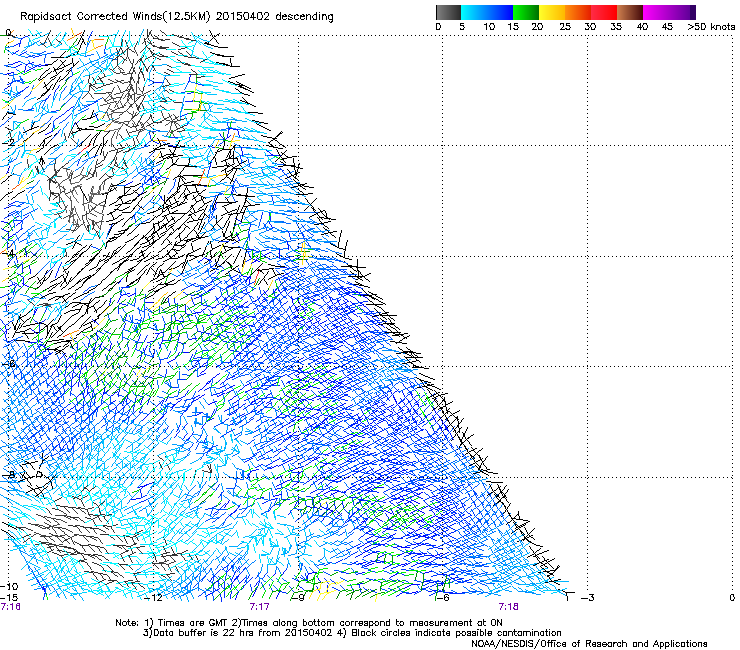Click the cyan-to-blue 5–15 knots legend gradient
This screenshot has height=650, width=740.
[487, 12]
